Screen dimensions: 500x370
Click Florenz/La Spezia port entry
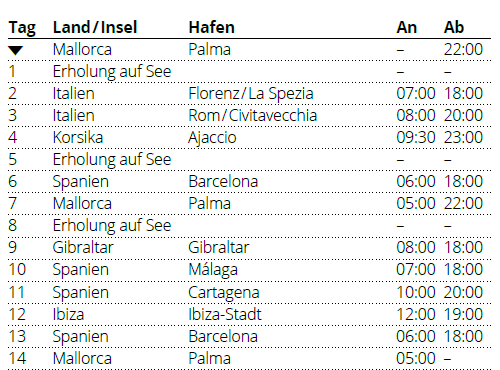coord(251,93)
